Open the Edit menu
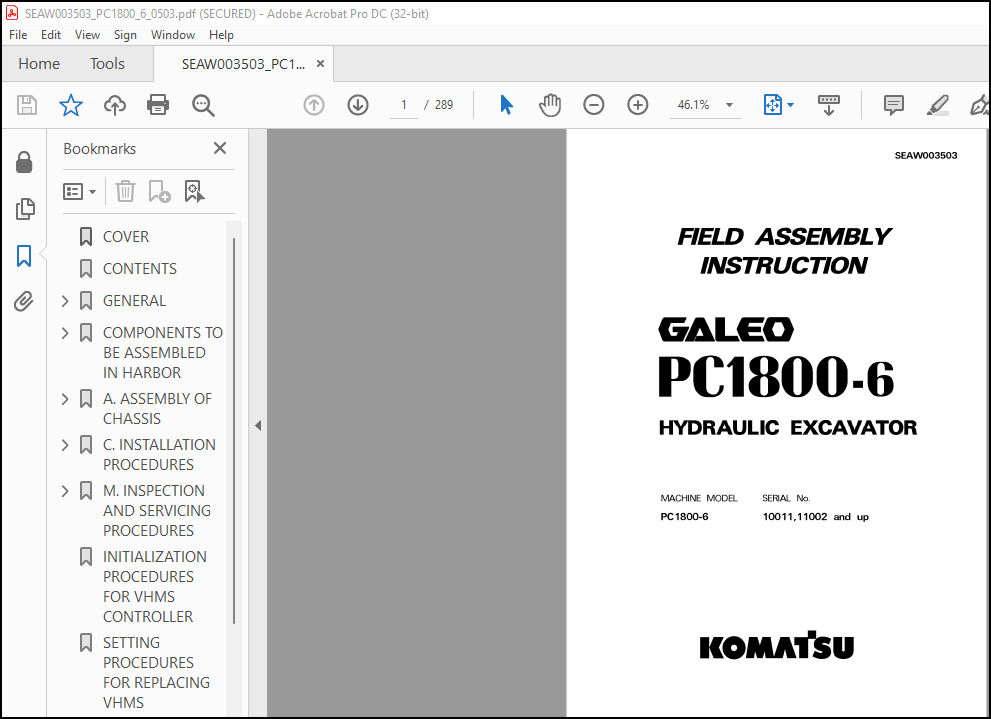This screenshot has width=991, height=719. pyautogui.click(x=51, y=35)
